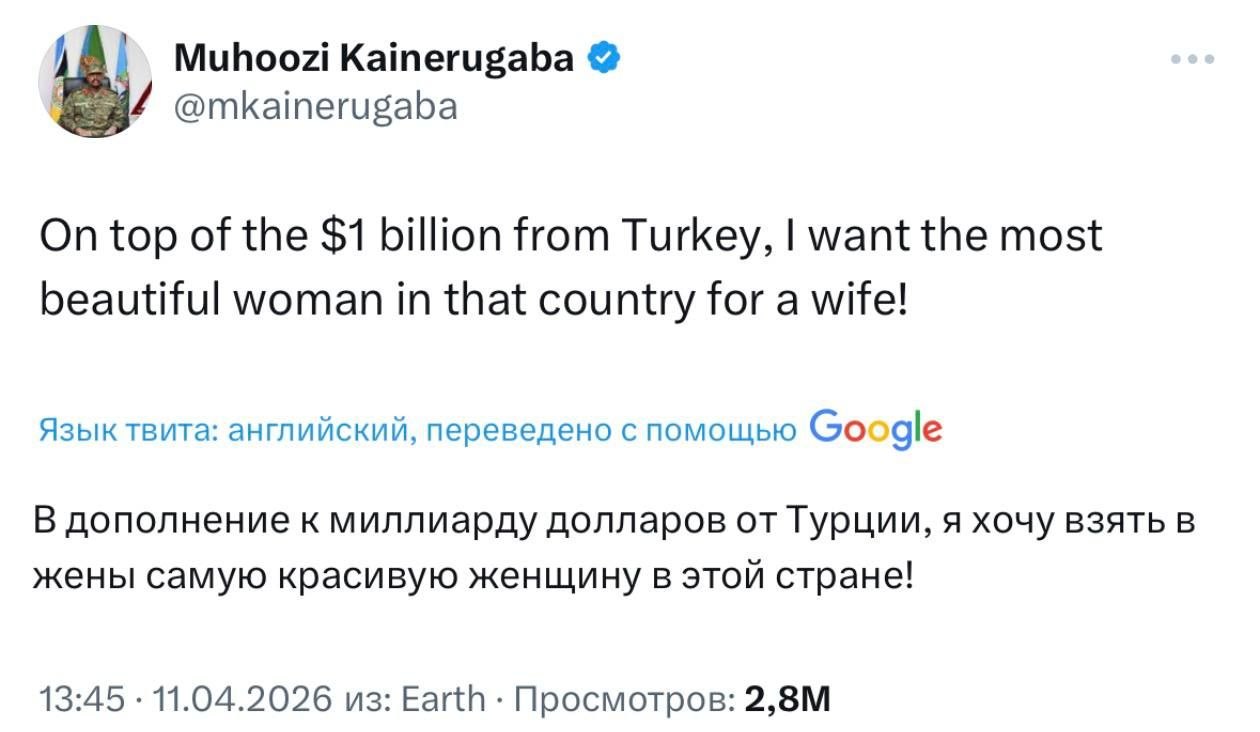This screenshot has height=732, width=1260.
Task: Open the @mkainerugaba handle link
Action: [x=316, y=105]
